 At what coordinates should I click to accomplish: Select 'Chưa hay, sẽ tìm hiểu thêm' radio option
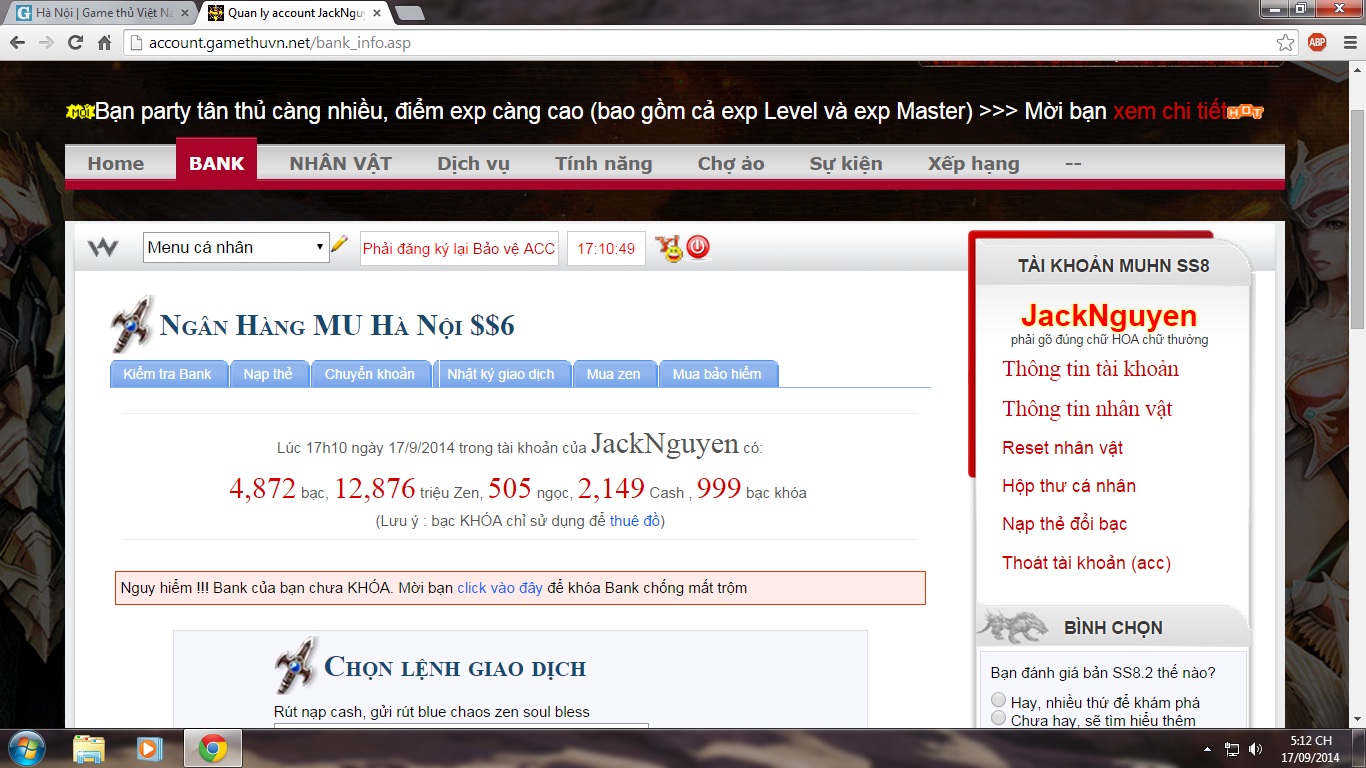[998, 718]
